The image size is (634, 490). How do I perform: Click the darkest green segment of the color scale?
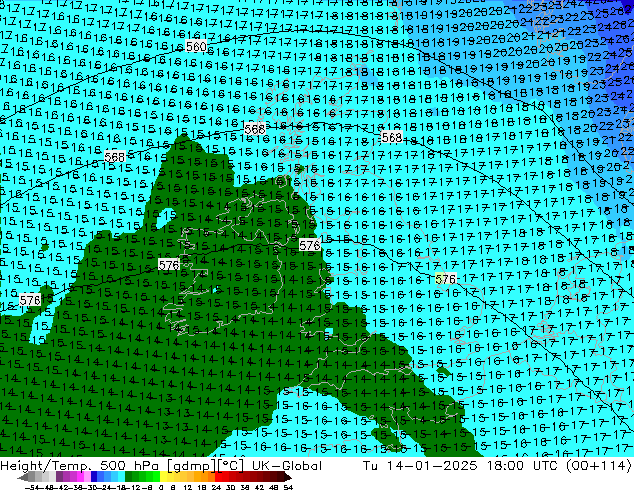[x=128, y=477]
